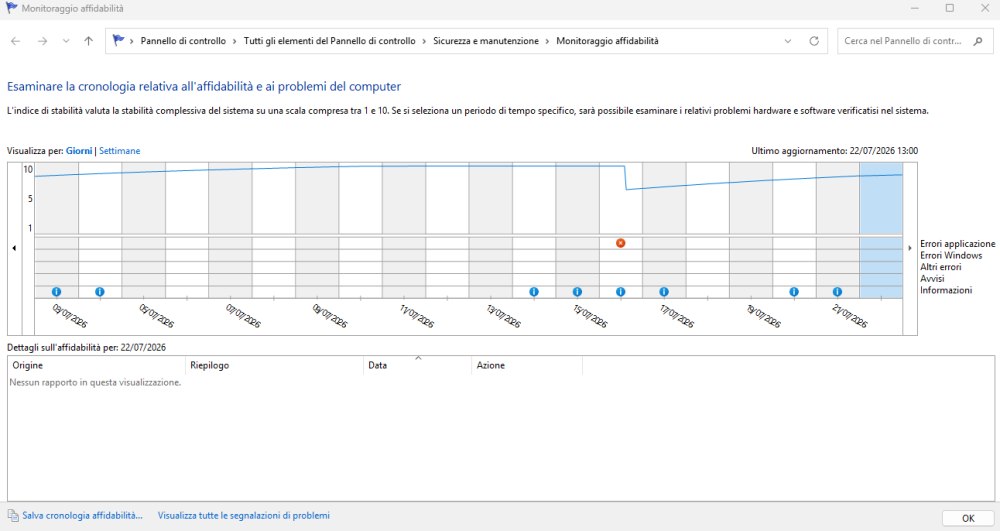Open the recent locations chevron
Viewport: 1000px width, 531px height.
(x=66, y=41)
